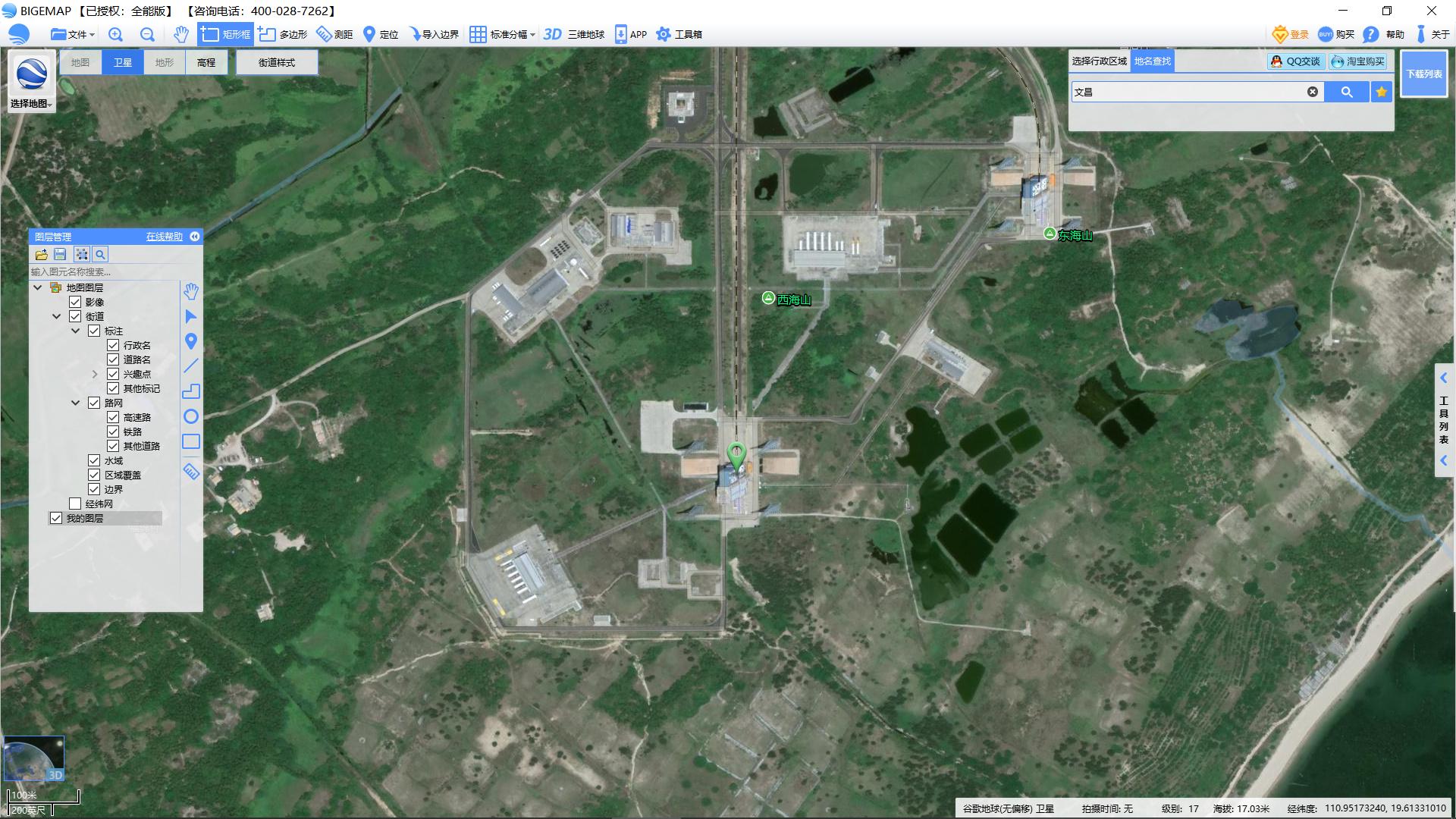Screen dimensions: 1456x819
Task: Toggle the 水域 water layer checkbox
Action: [x=94, y=460]
